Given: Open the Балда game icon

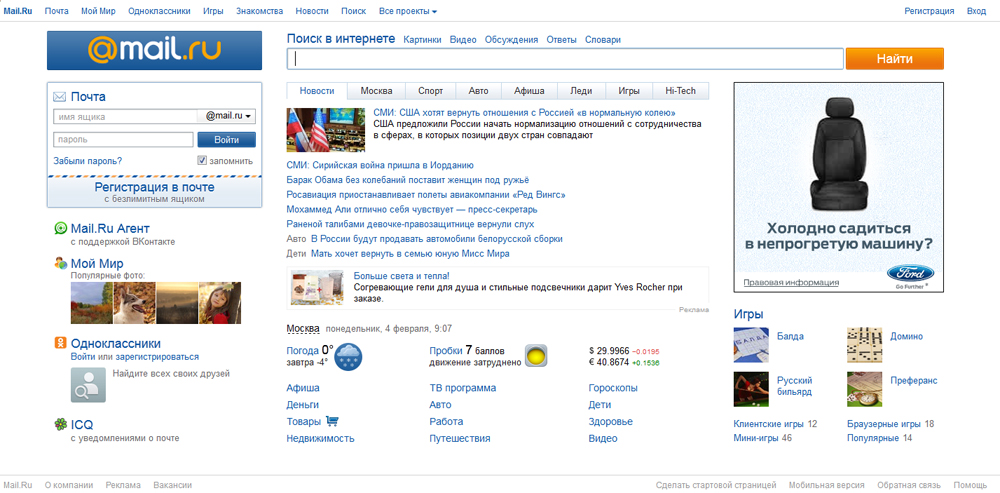Looking at the screenshot, I should (751, 345).
